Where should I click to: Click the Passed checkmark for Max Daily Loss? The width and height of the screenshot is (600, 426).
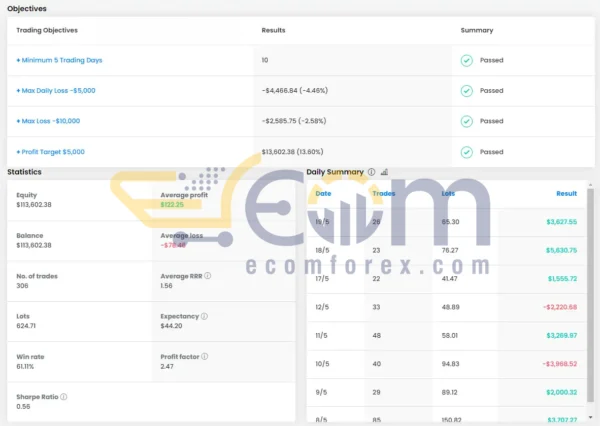click(466, 90)
